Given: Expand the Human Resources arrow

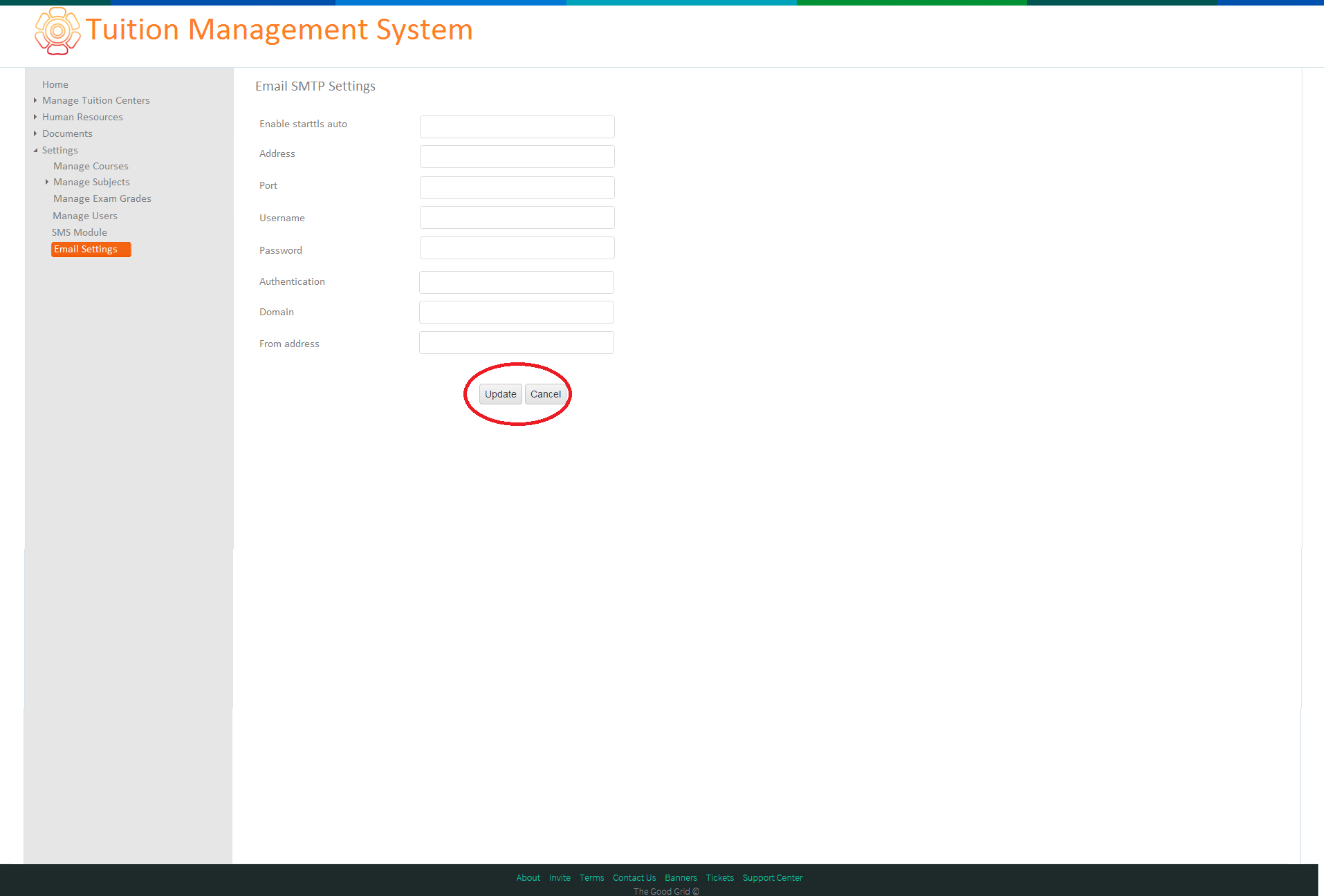Looking at the screenshot, I should click(35, 117).
